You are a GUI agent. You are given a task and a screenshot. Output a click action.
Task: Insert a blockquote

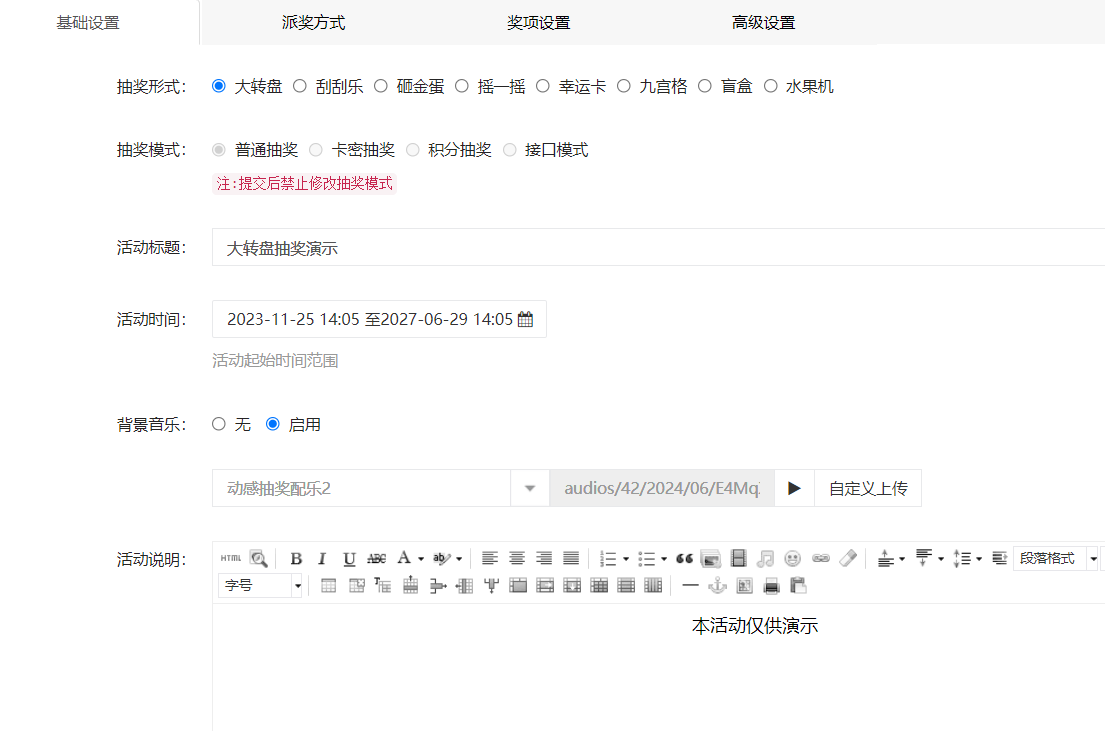(684, 558)
